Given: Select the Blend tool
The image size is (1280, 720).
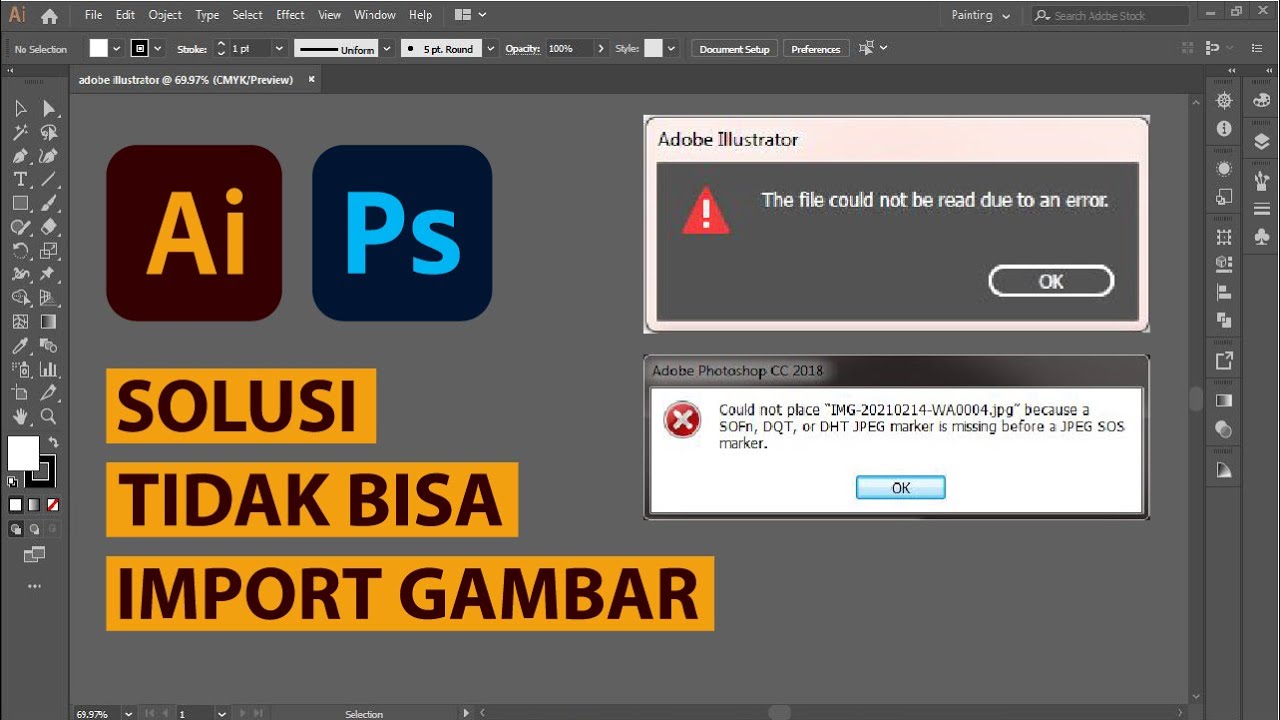Looking at the screenshot, I should coord(48,346).
